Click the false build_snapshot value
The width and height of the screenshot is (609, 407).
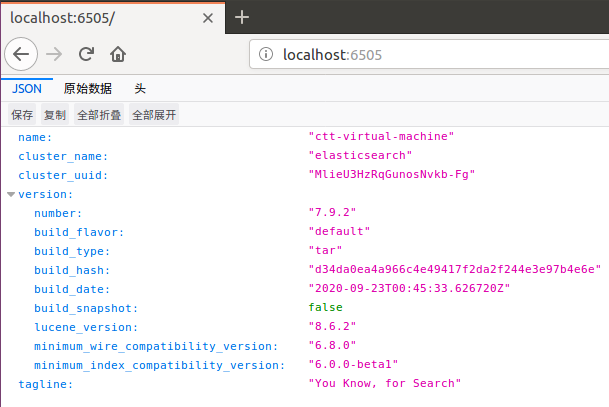pos(325,308)
